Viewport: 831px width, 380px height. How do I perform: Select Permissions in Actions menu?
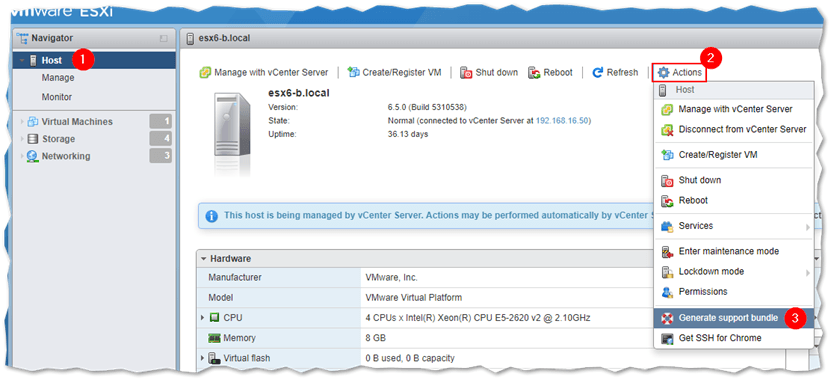[733, 291]
